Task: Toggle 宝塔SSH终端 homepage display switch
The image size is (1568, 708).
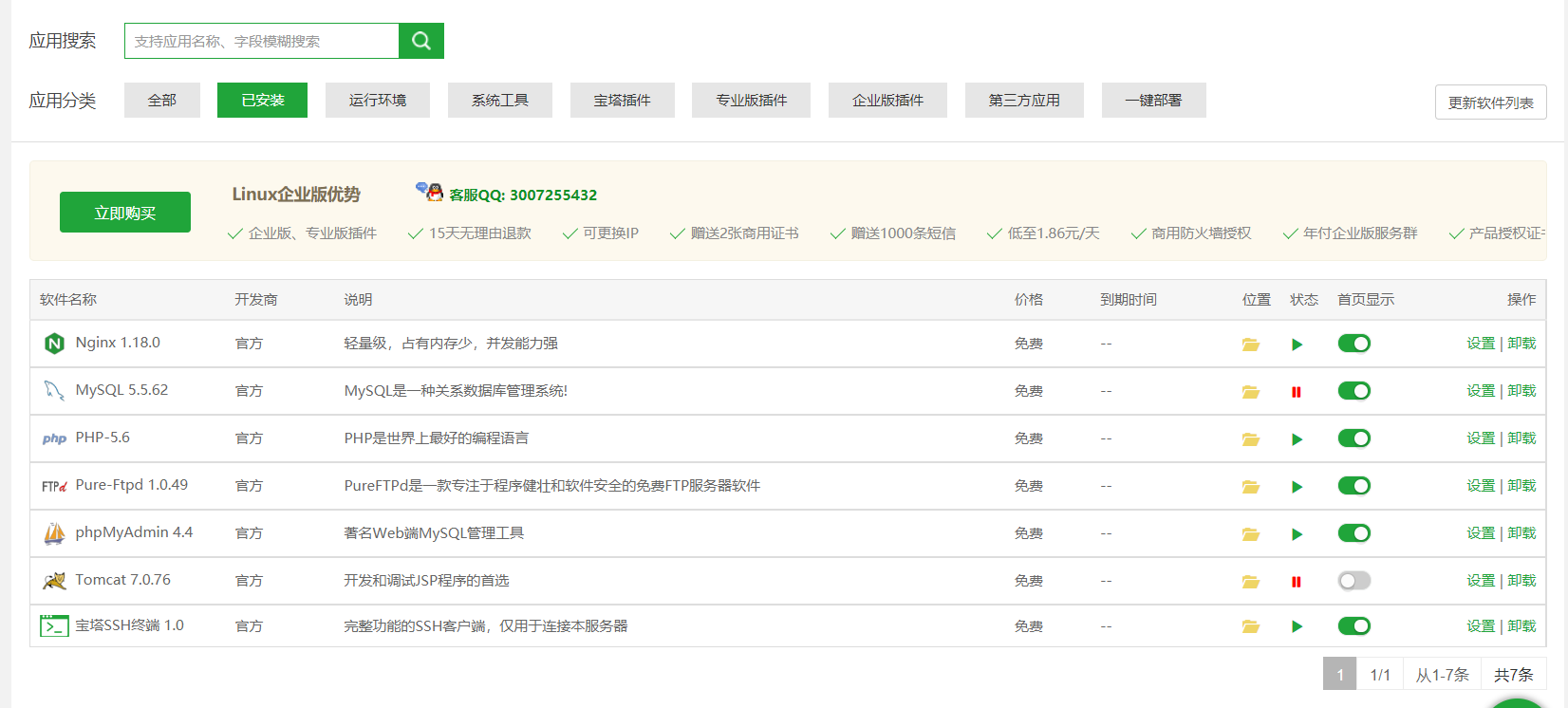Action: [x=1354, y=625]
